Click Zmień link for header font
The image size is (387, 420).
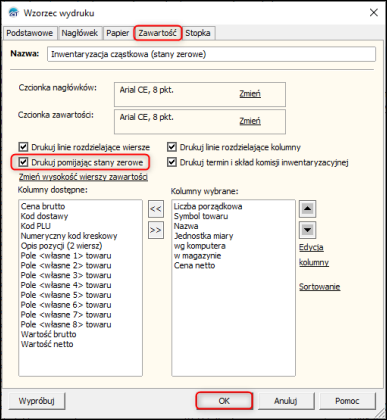click(x=250, y=94)
